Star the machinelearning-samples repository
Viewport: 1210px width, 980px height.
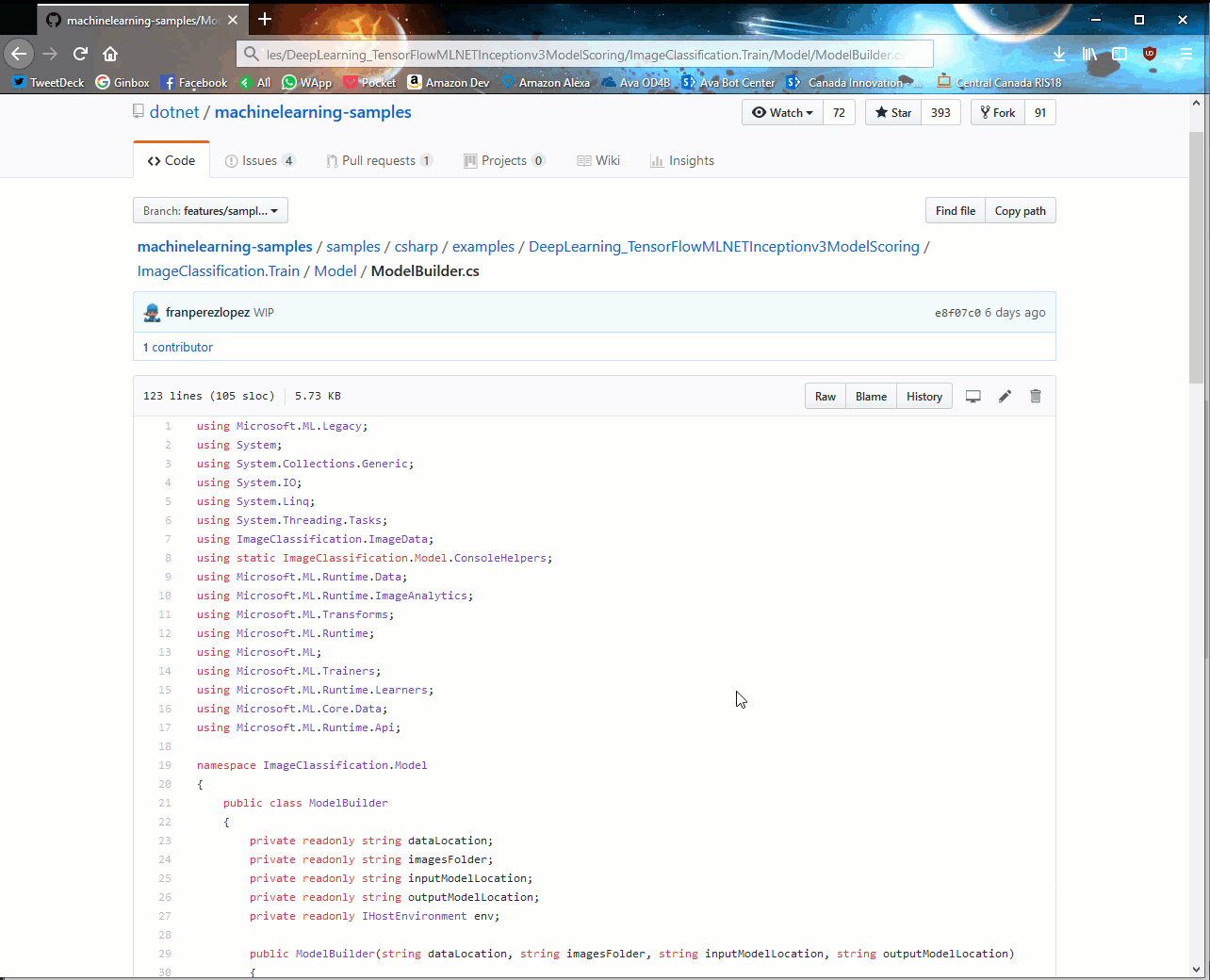pos(891,111)
